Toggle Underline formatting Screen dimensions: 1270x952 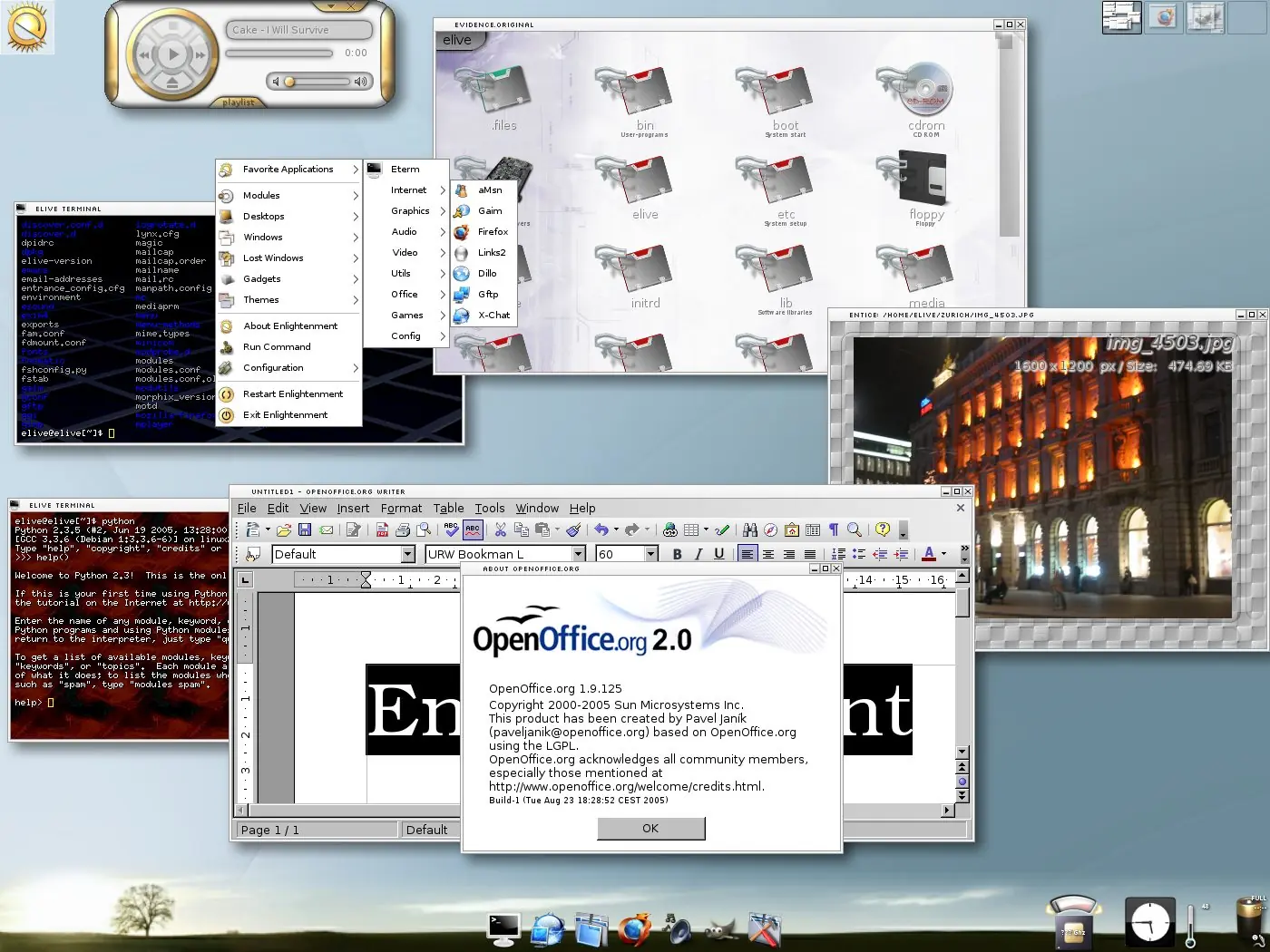pos(719,554)
